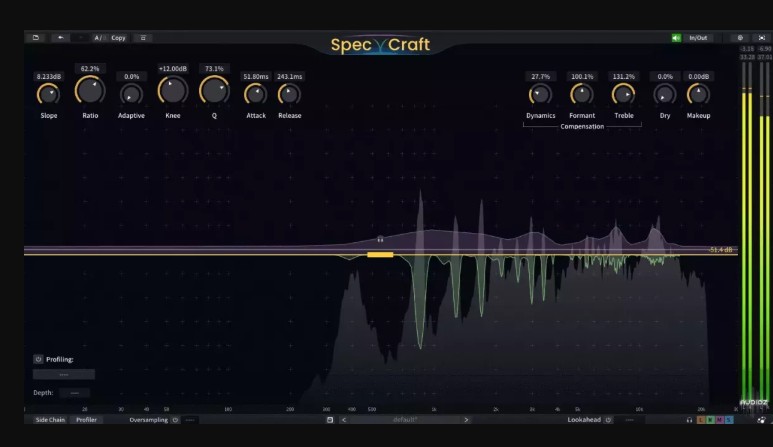Switch to the Profiler tab
Screen dimensions: 773x447
pyautogui.click(x=87, y=420)
